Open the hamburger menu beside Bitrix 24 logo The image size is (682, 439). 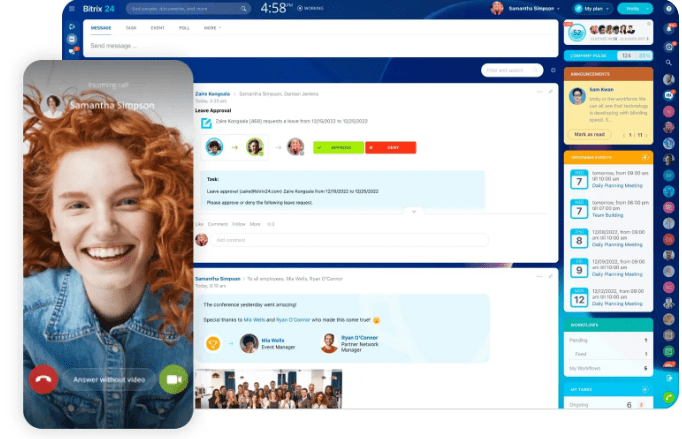click(x=72, y=8)
